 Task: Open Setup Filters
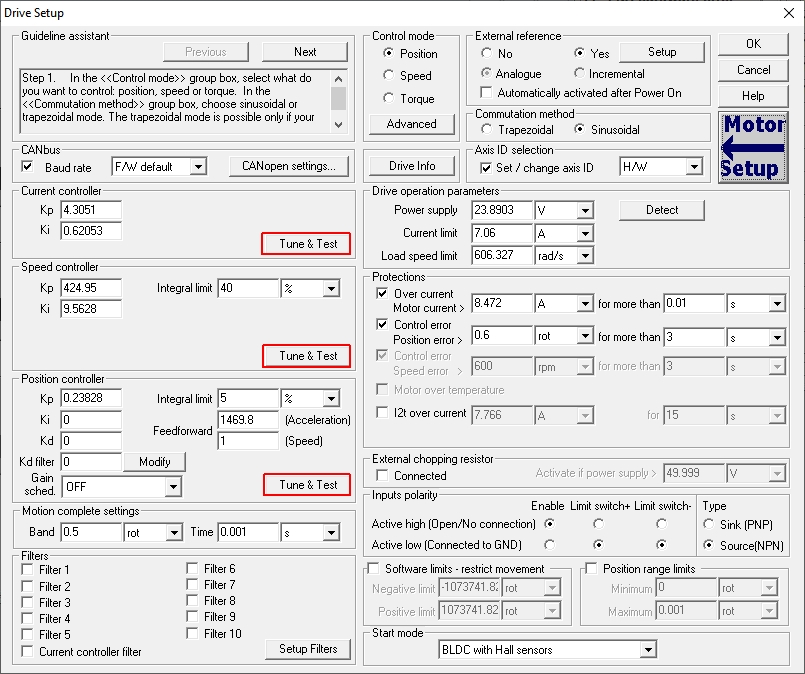coord(308,649)
